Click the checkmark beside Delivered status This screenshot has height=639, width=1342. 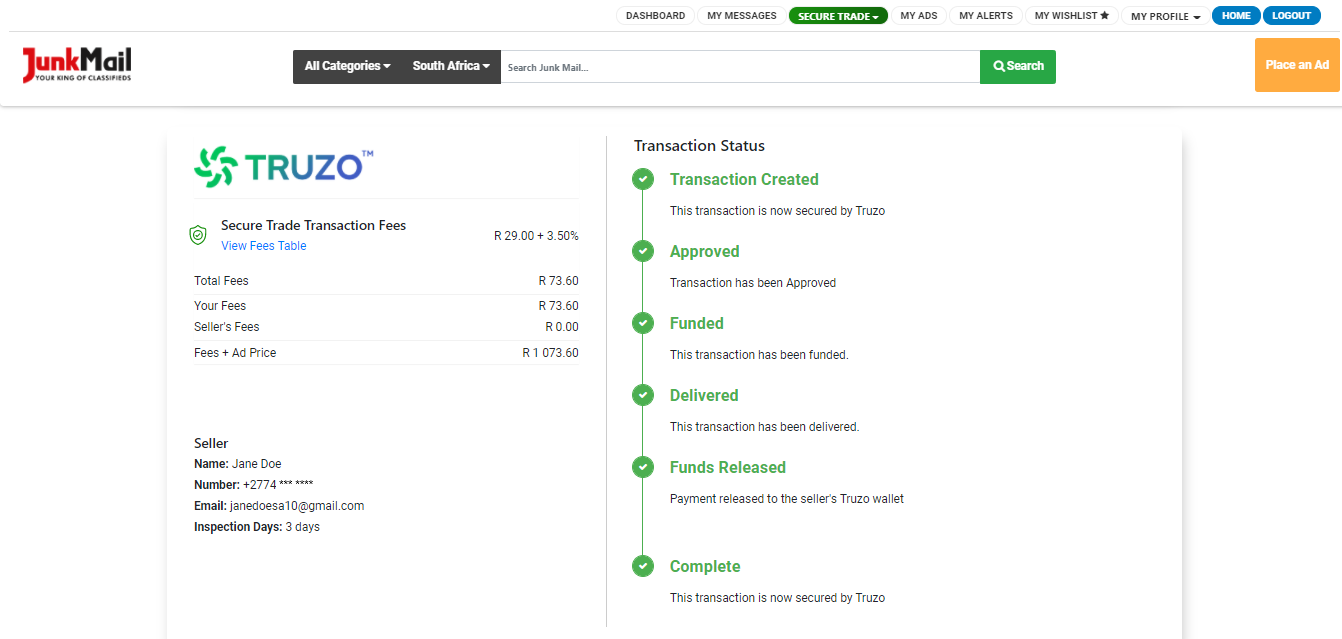click(643, 395)
